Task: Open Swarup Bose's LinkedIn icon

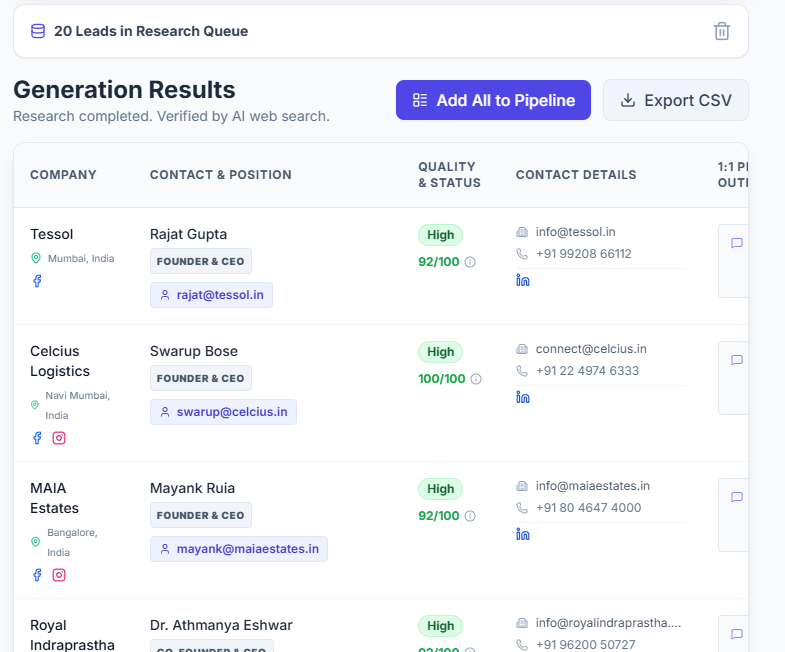Action: point(523,398)
